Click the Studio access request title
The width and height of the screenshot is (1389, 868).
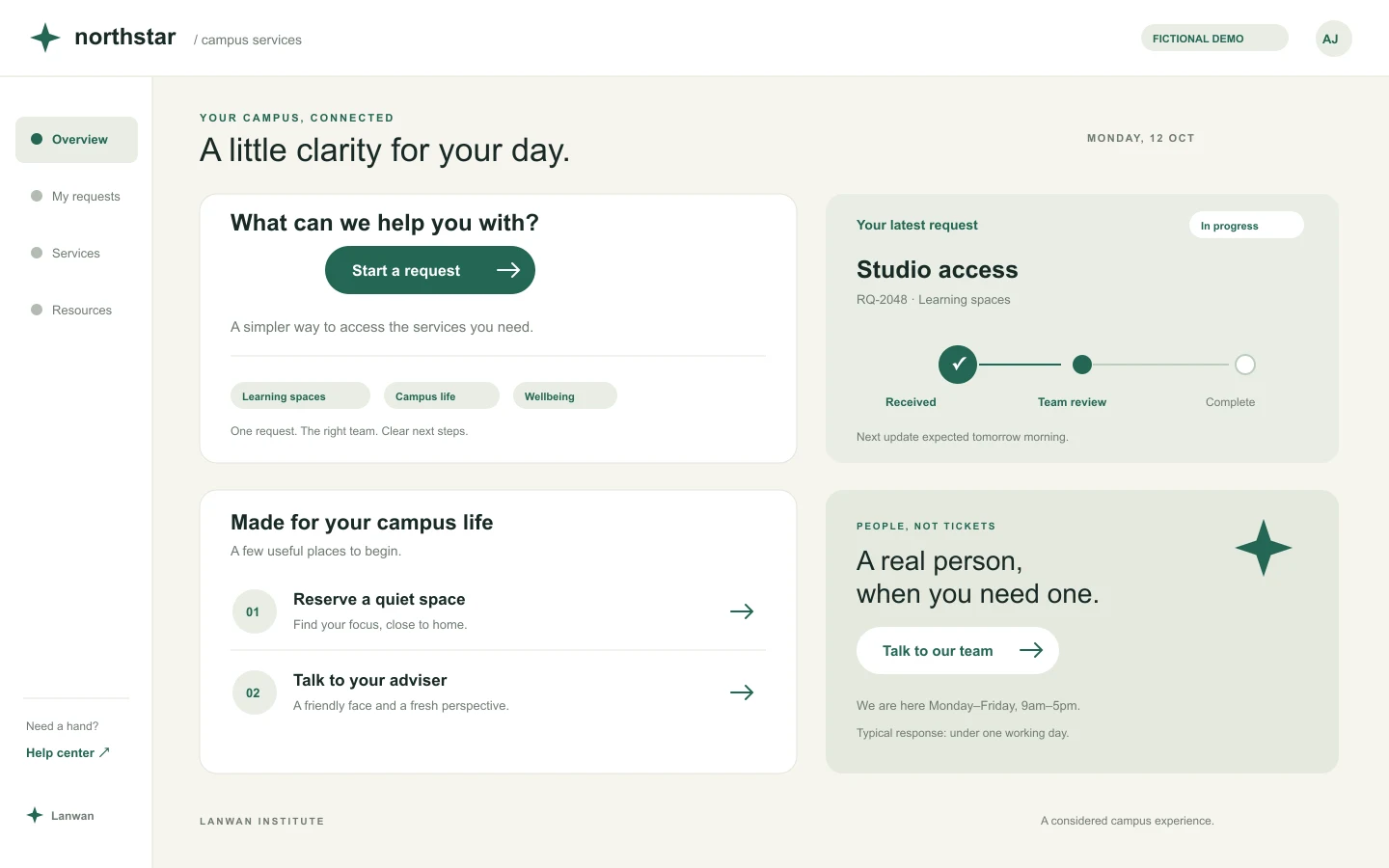point(938,270)
